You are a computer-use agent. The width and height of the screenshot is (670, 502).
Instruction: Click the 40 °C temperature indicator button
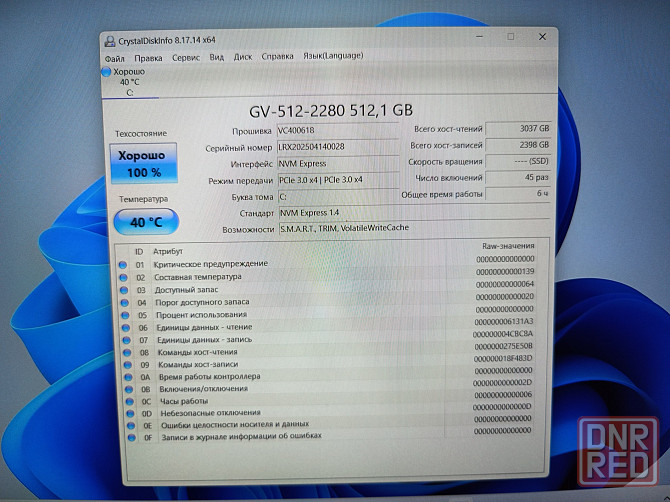tap(146, 222)
